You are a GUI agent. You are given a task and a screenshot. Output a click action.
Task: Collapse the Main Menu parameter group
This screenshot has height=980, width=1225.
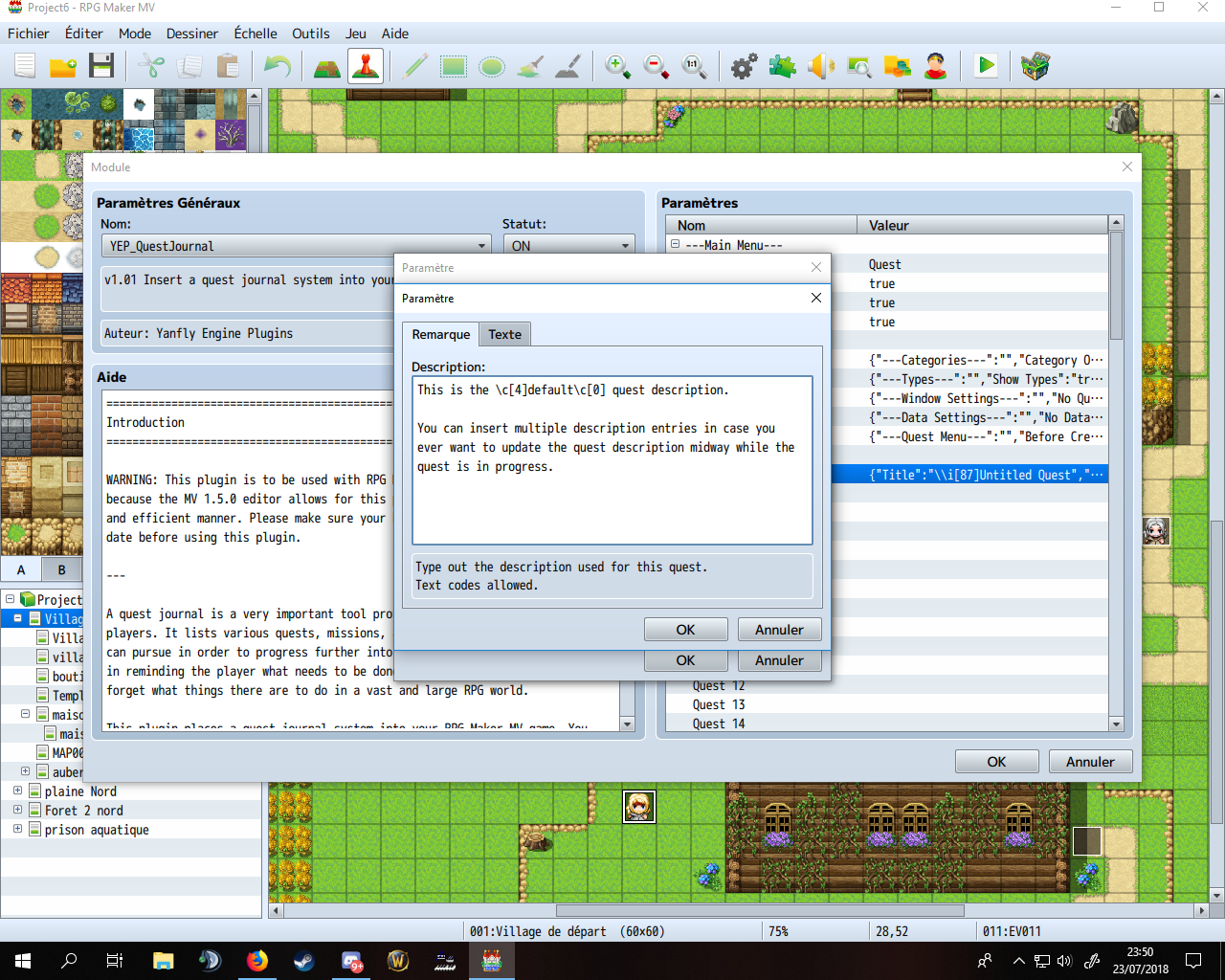(x=675, y=245)
